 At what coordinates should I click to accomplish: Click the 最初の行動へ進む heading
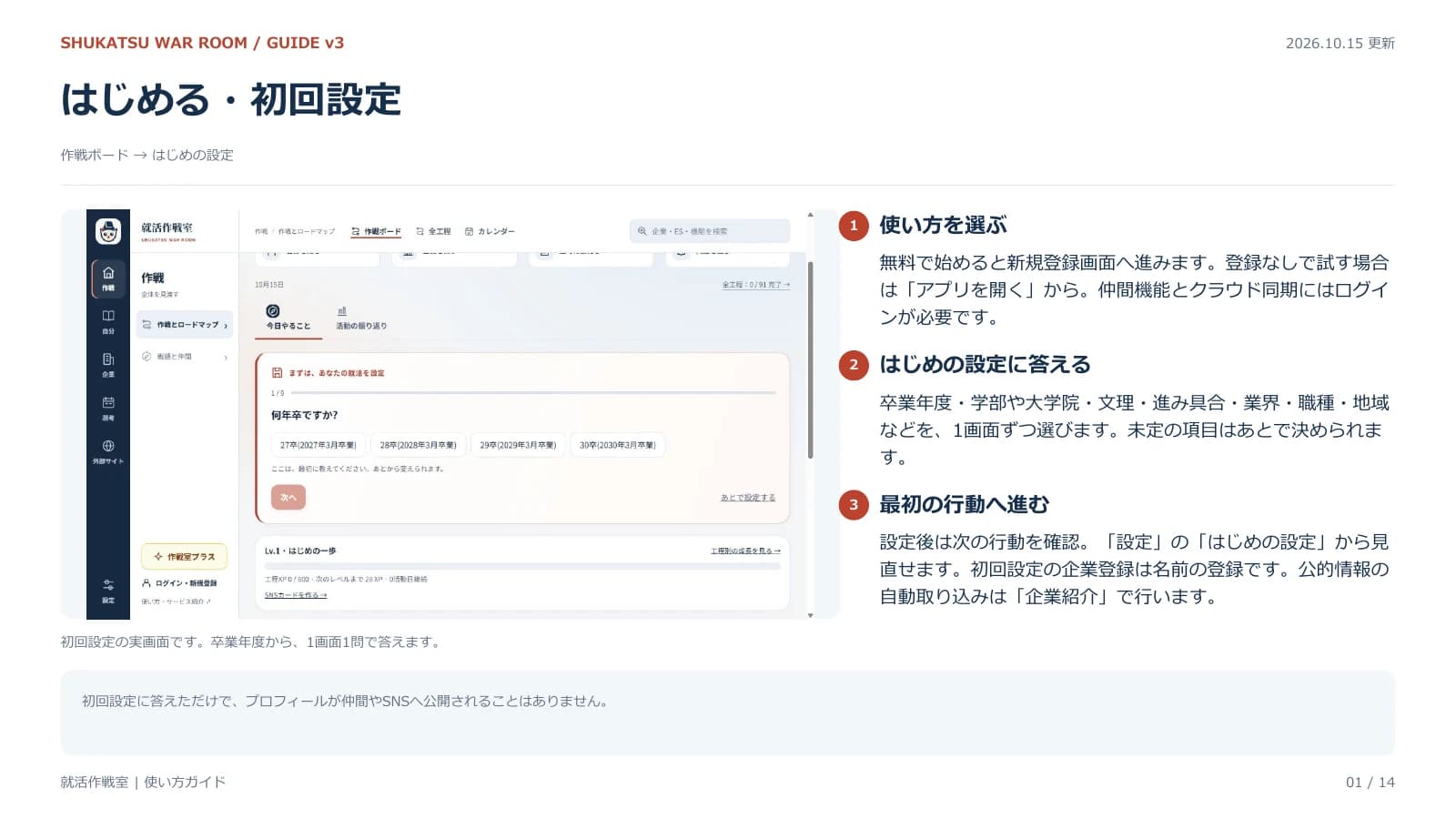tap(964, 504)
